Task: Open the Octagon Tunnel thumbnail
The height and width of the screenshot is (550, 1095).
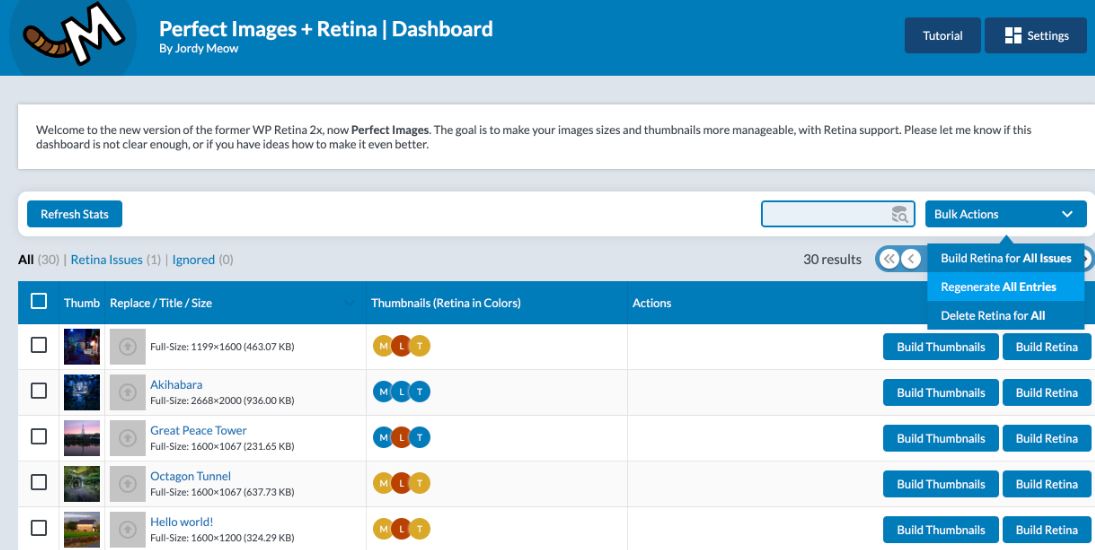Action: [x=82, y=484]
